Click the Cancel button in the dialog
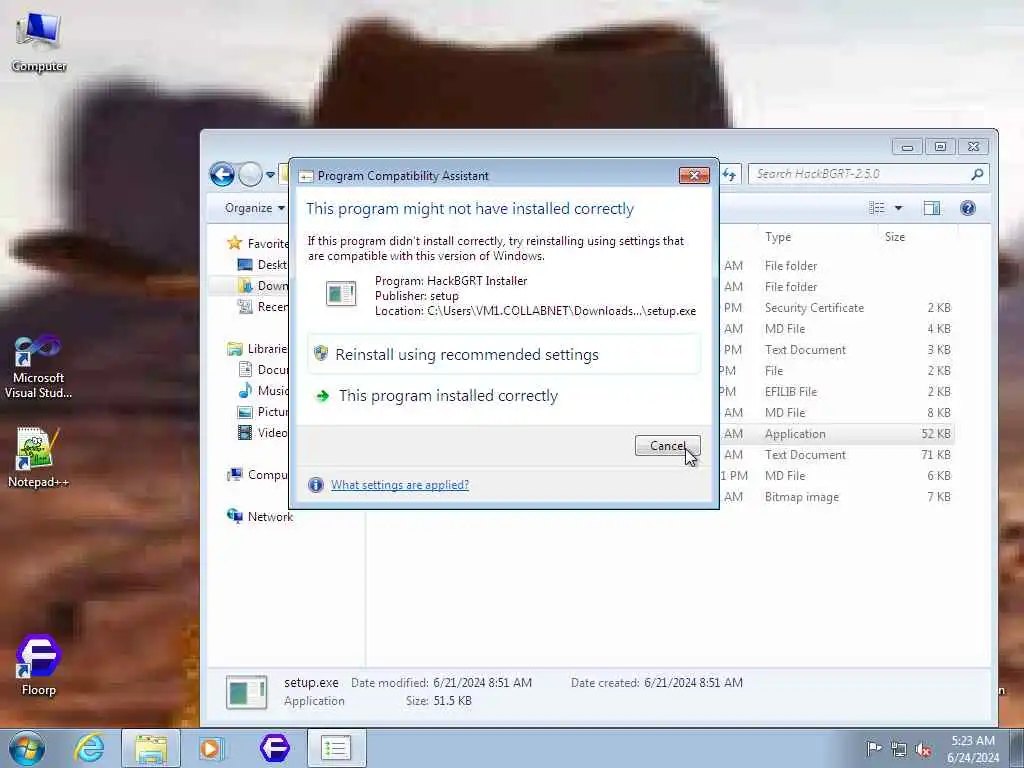The width and height of the screenshot is (1024, 768). click(667, 445)
